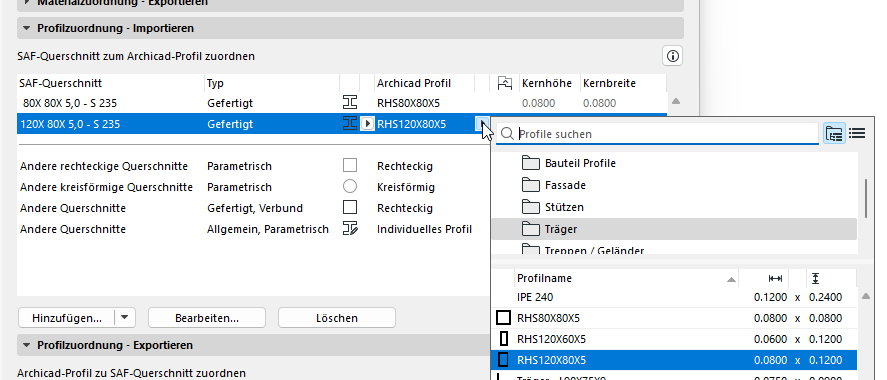Click the search magnifier icon
Image resolution: width=887 pixels, height=380 pixels.
[507, 134]
